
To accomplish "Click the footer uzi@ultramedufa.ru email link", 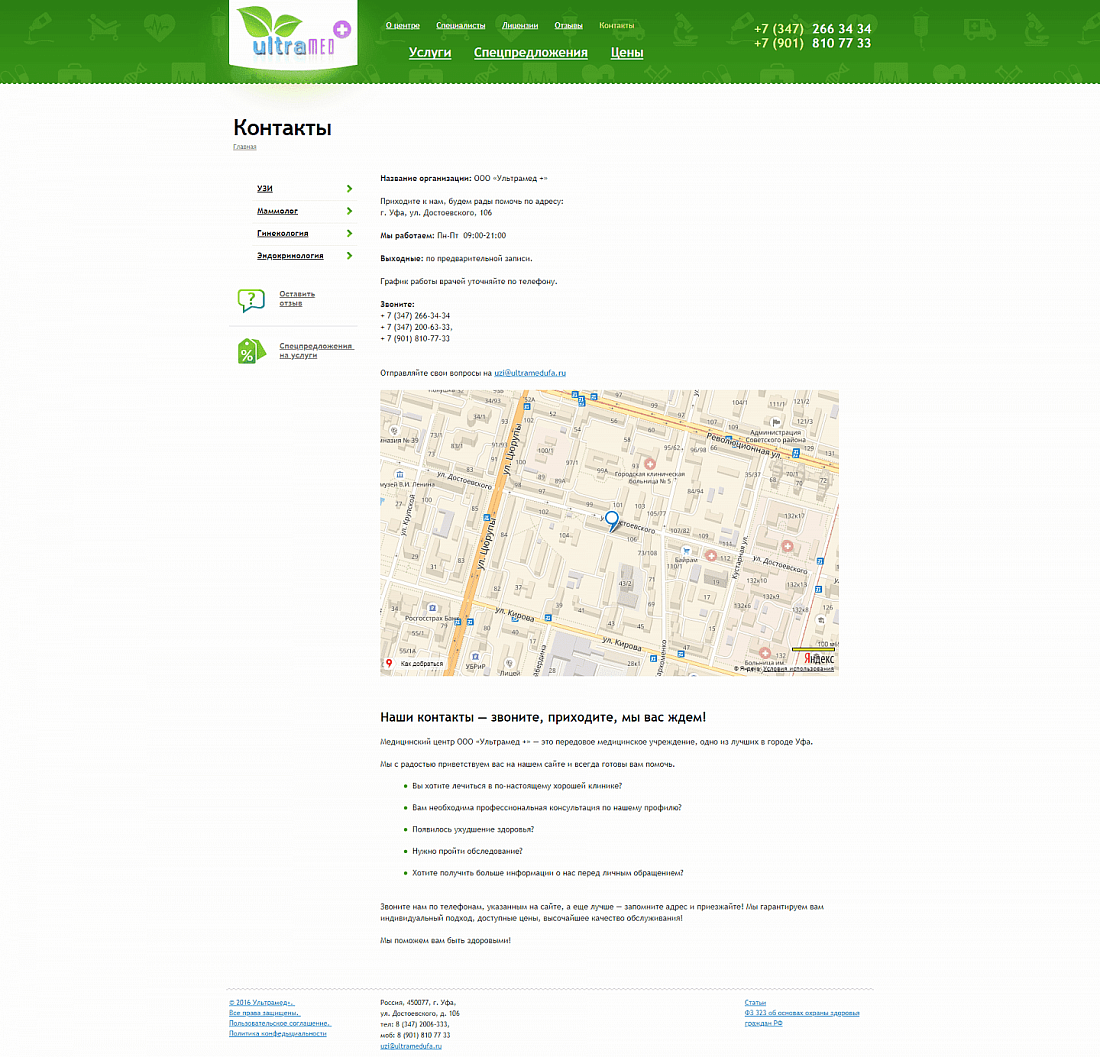I will tap(411, 1046).
